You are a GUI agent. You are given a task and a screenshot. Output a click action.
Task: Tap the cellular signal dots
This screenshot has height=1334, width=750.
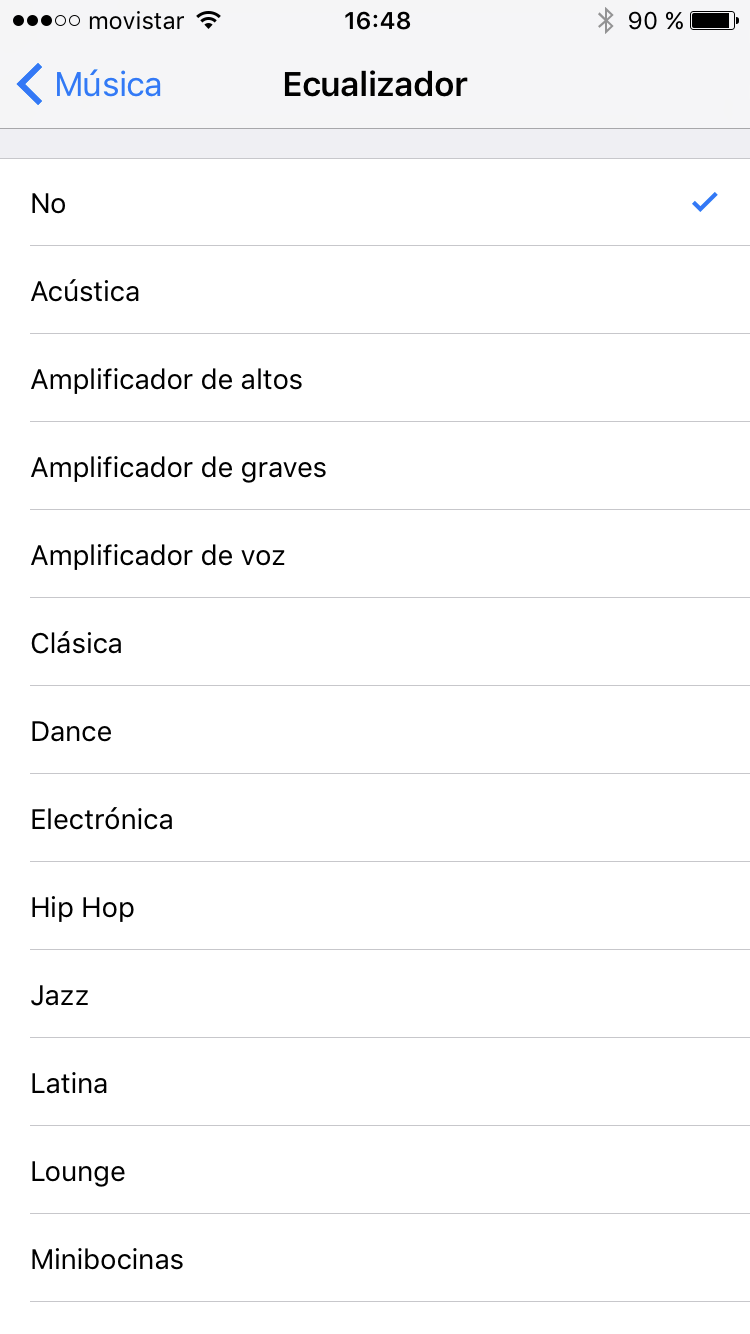(46, 21)
